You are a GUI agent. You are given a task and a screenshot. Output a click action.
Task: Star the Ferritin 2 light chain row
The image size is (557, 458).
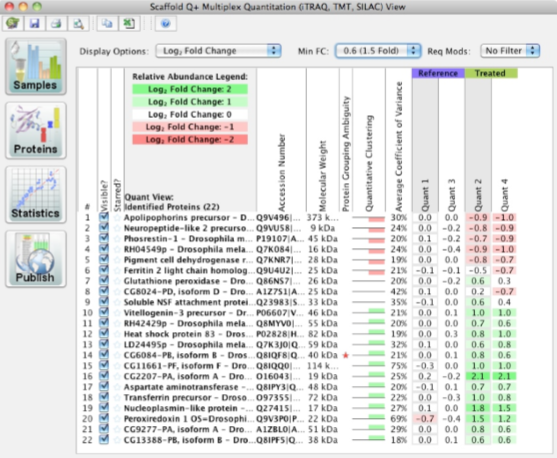click(117, 270)
